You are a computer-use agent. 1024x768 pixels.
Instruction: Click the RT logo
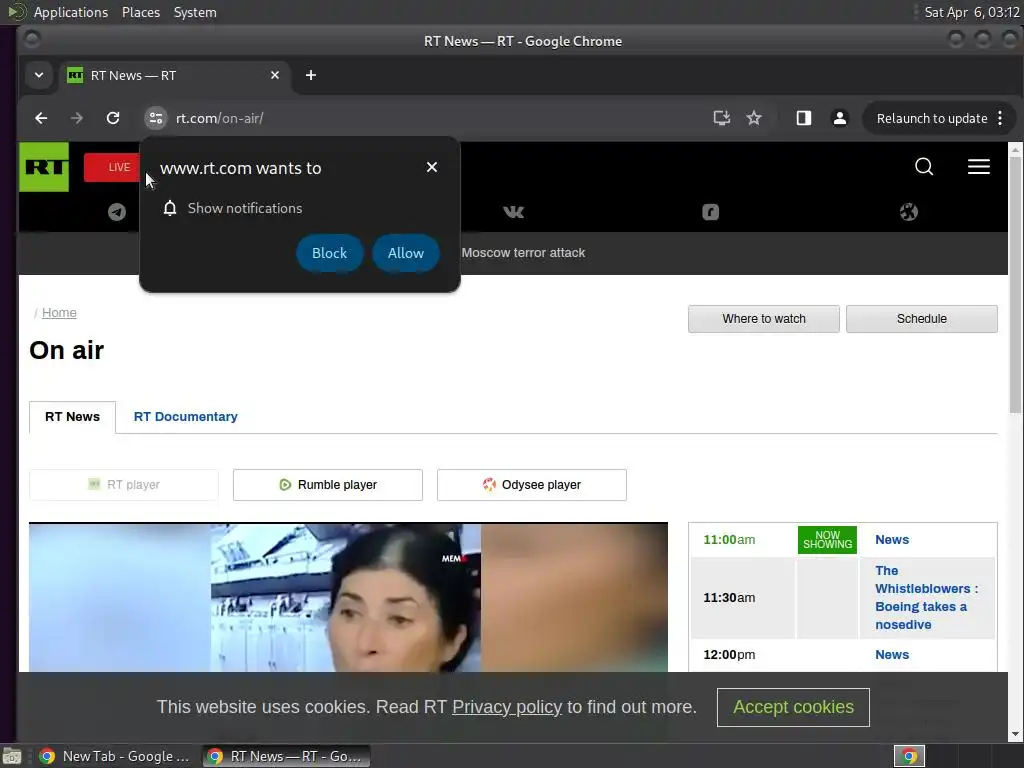[x=44, y=167]
